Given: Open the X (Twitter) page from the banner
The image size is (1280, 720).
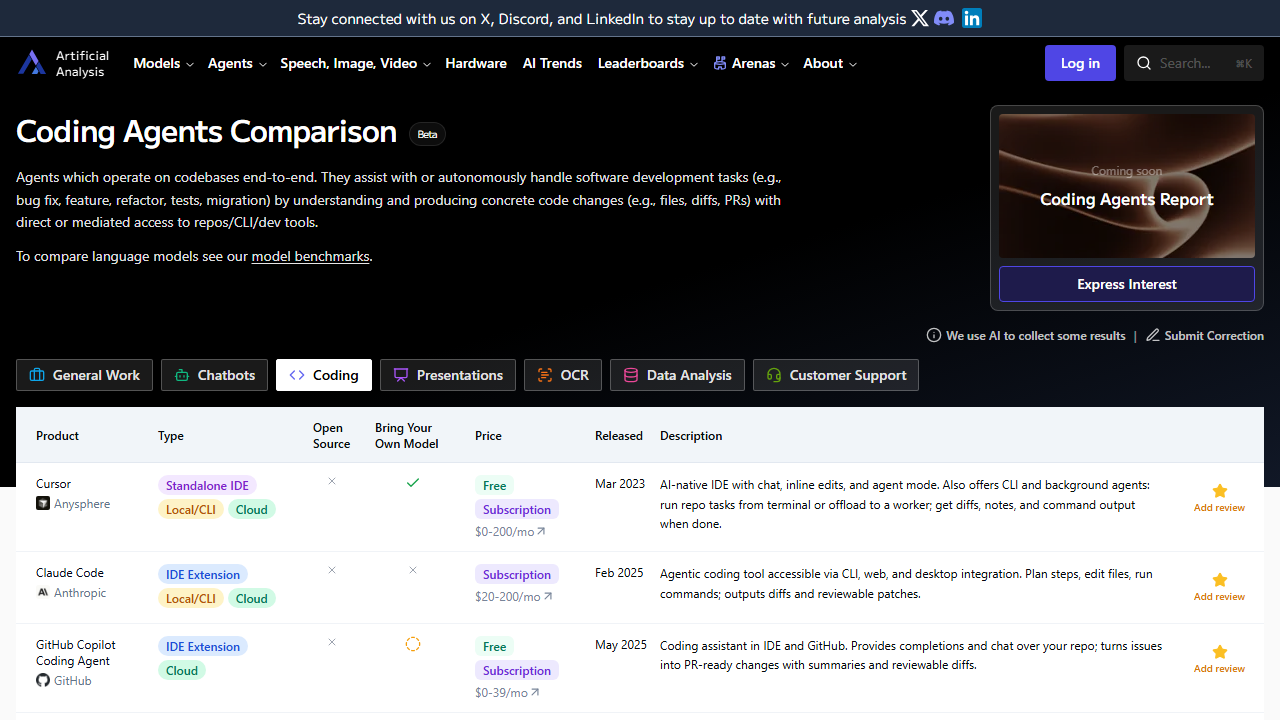Looking at the screenshot, I should pyautogui.click(x=919, y=18).
